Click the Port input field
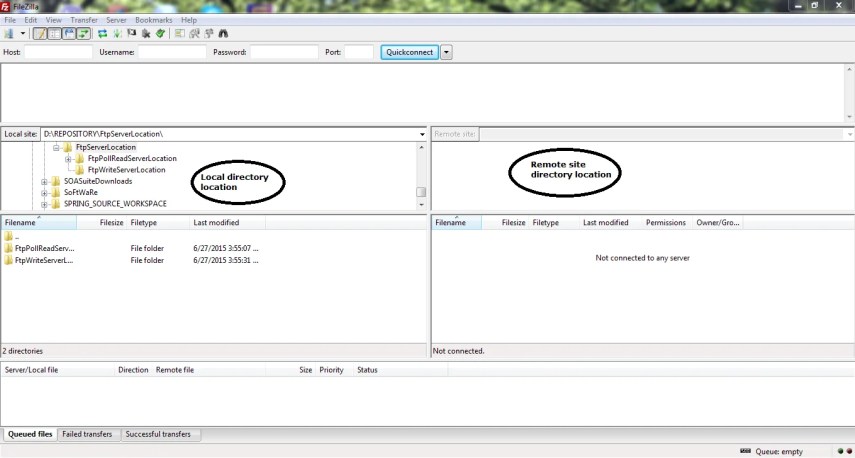Screen dimensions: 855x458 (x=359, y=52)
